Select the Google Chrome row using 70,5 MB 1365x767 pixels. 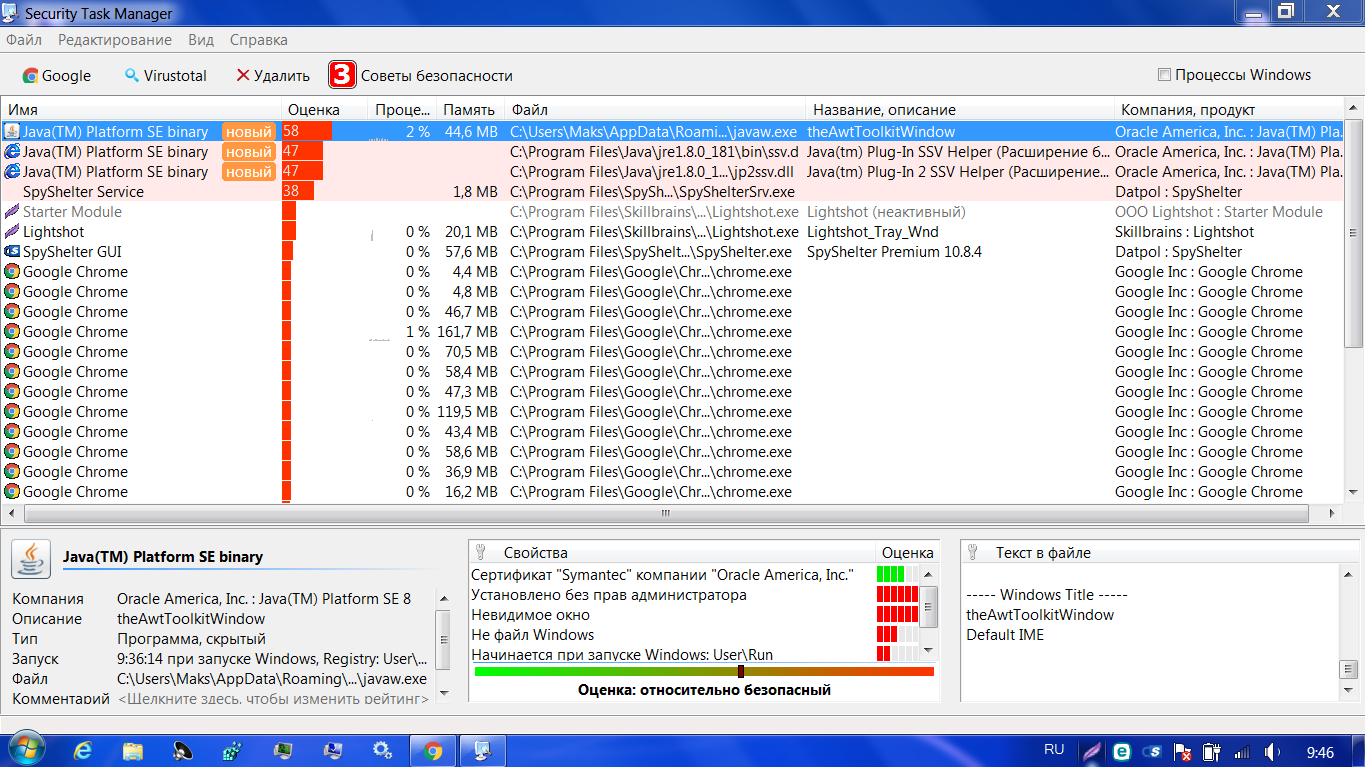[x=672, y=352]
